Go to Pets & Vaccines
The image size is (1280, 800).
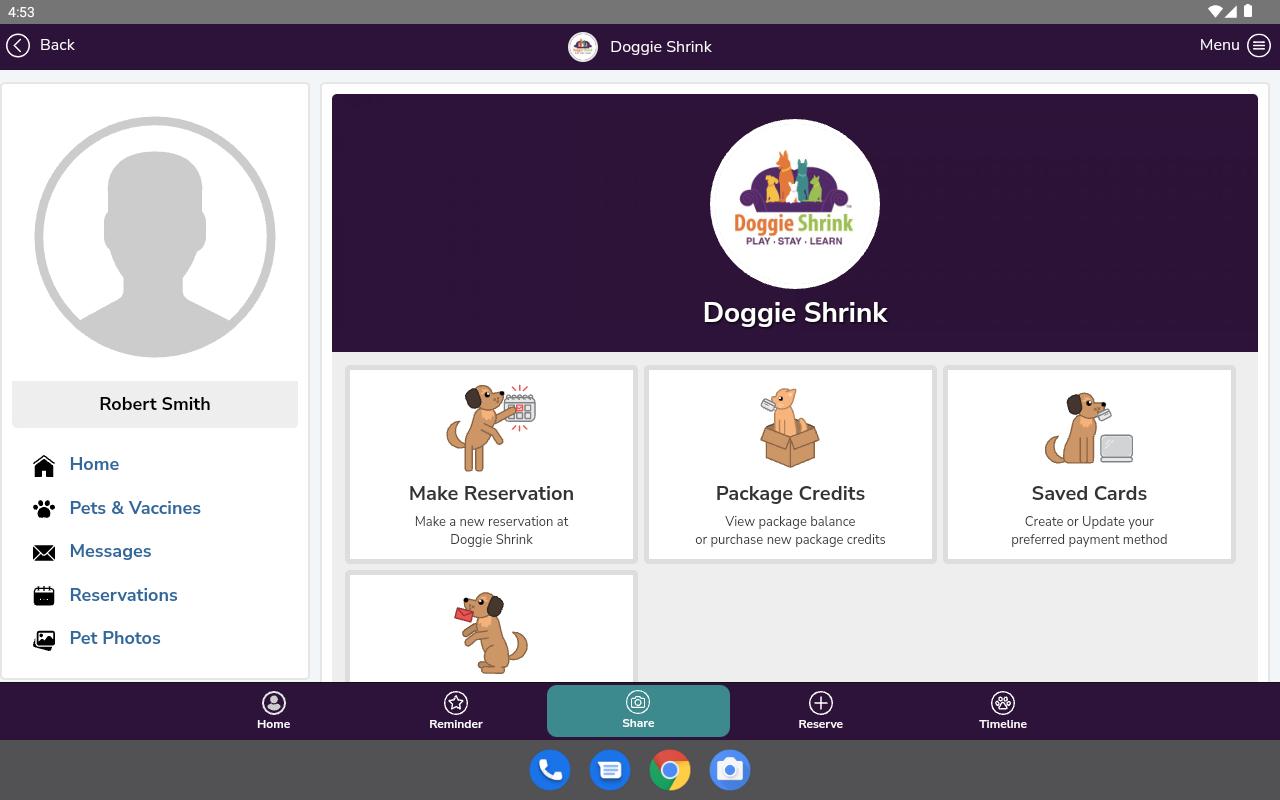tap(135, 508)
